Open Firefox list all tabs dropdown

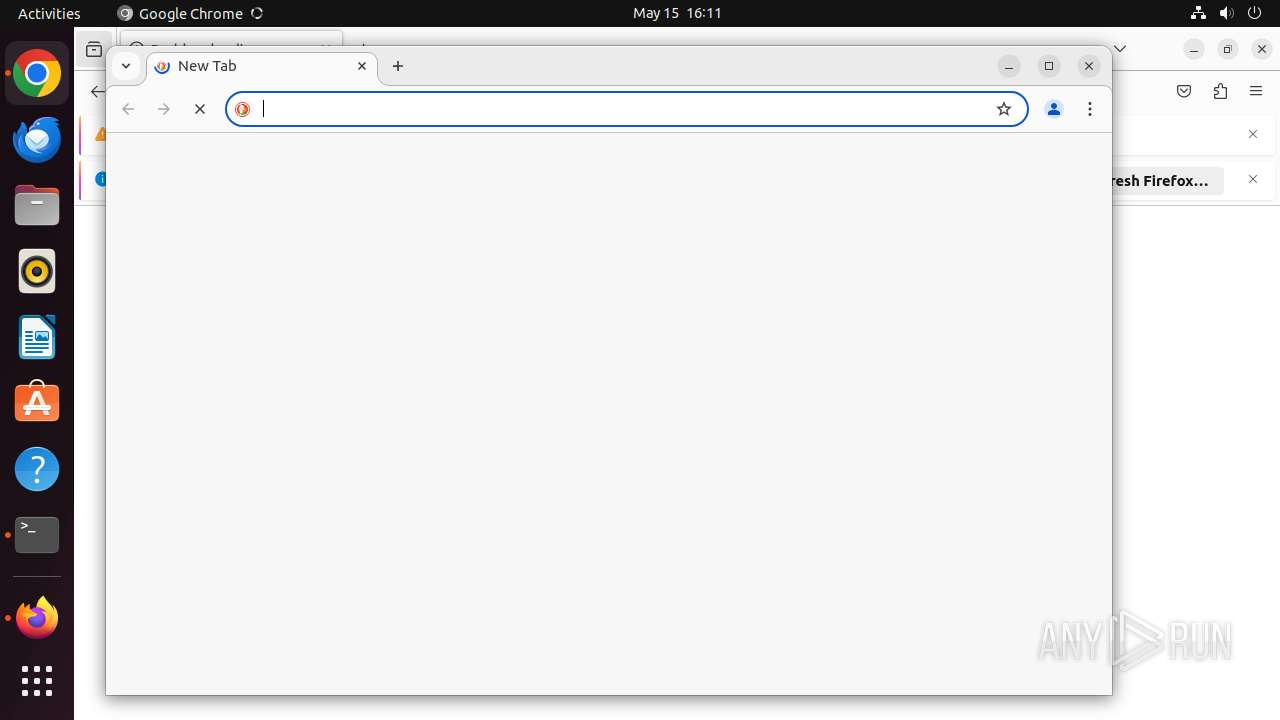tap(1121, 48)
